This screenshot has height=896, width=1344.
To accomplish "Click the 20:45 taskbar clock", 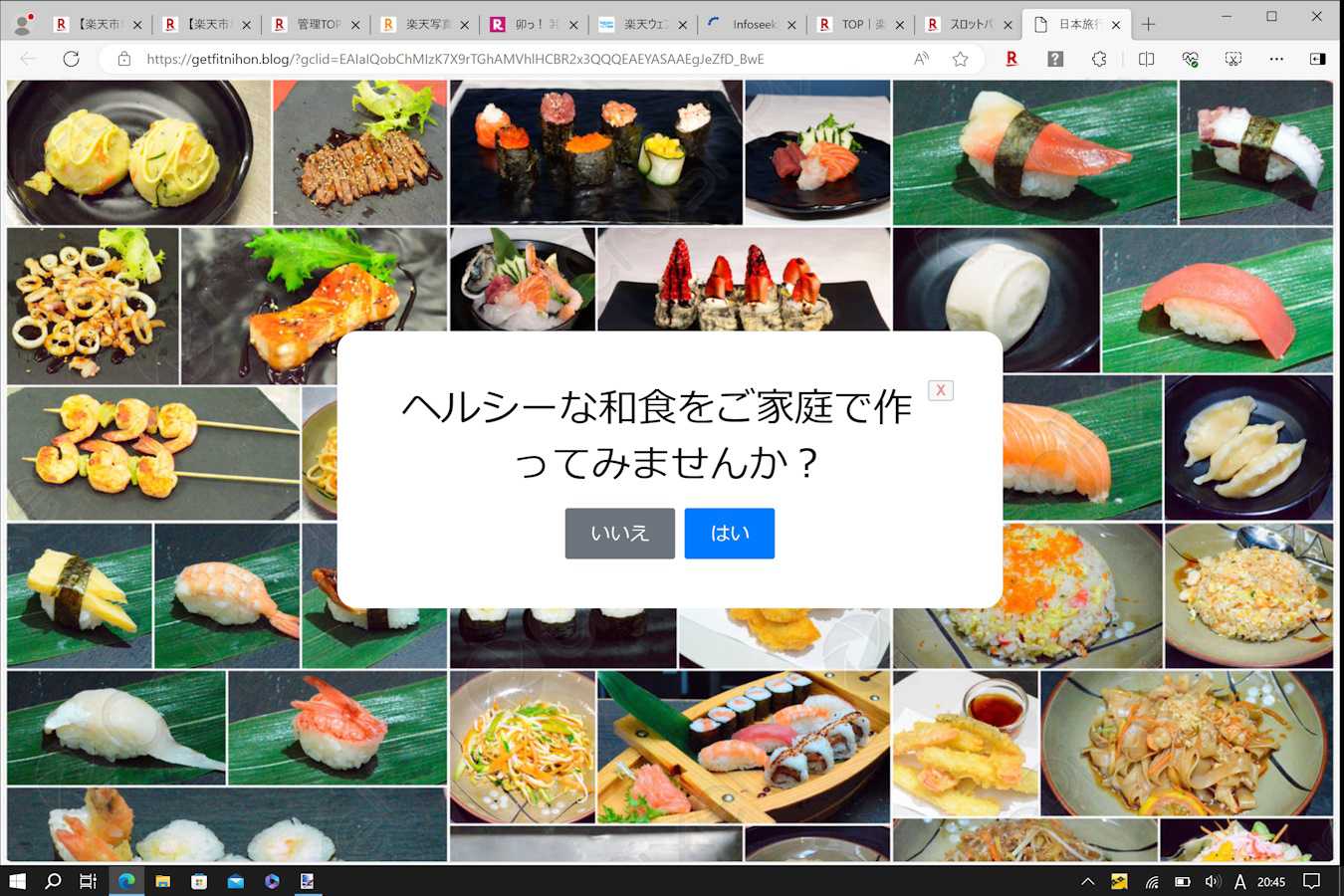I will pos(1271,881).
